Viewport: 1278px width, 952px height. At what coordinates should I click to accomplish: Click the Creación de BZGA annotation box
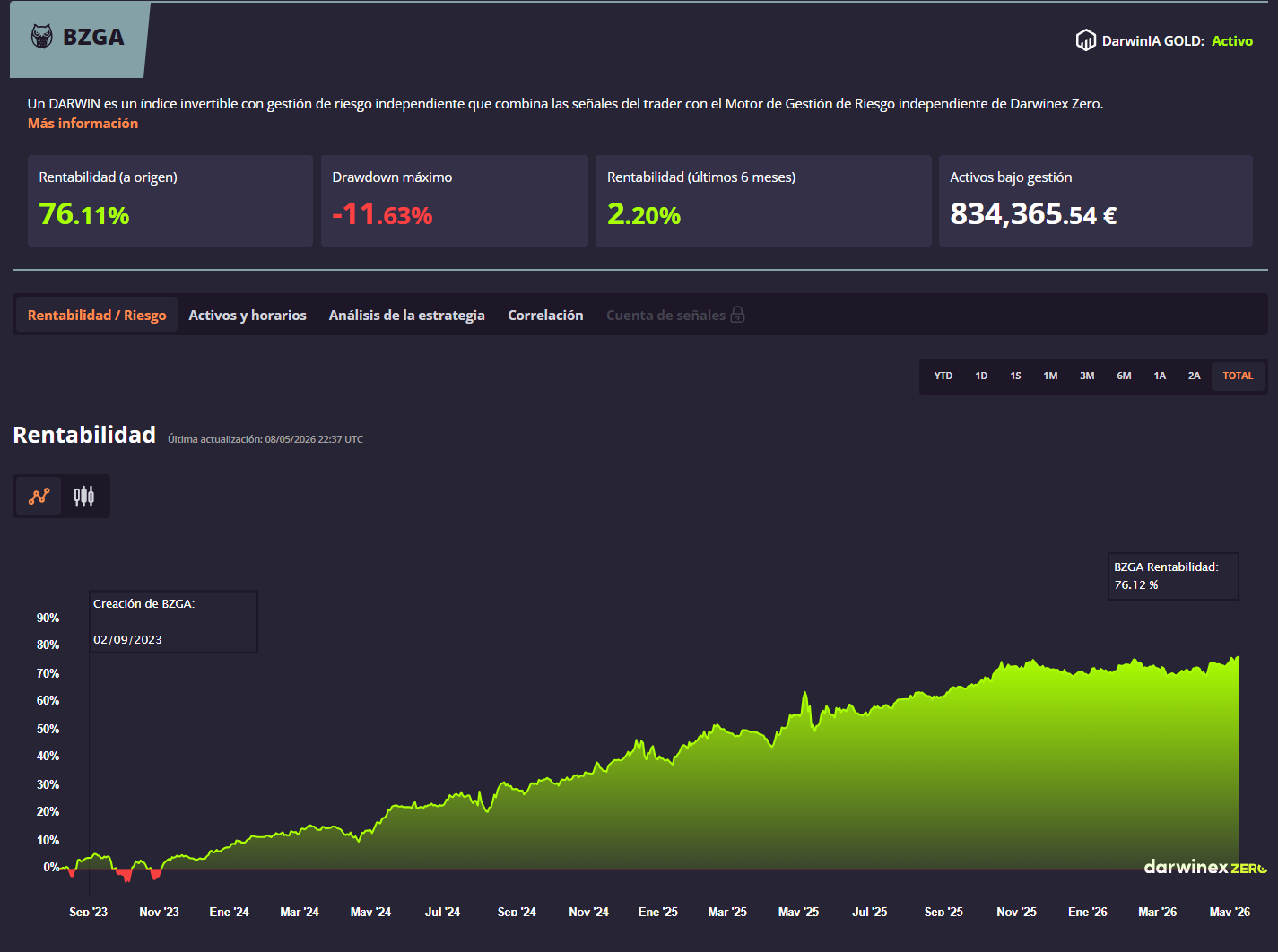coord(173,621)
